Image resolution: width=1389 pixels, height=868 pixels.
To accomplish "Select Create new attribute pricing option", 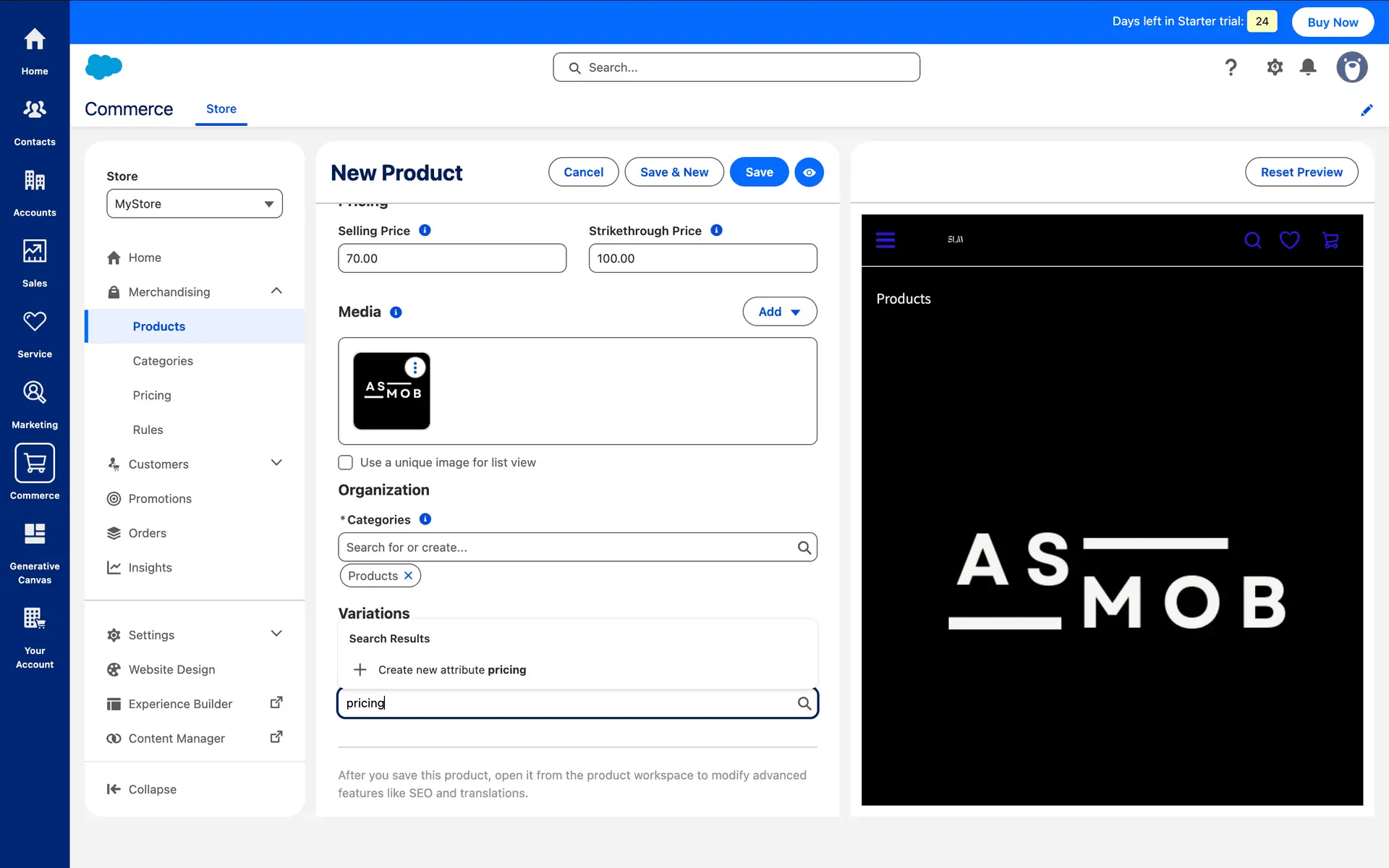I will [x=452, y=670].
